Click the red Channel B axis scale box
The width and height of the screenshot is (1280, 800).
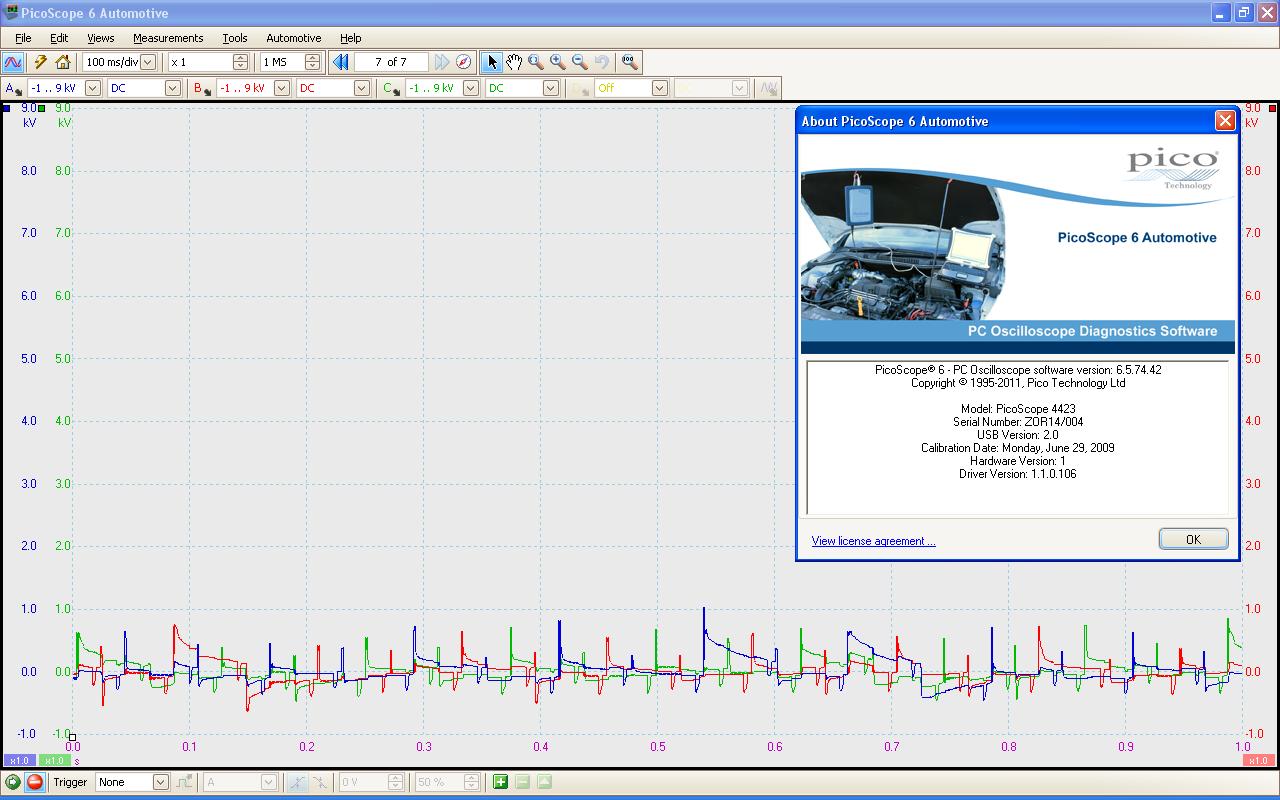(1257, 760)
